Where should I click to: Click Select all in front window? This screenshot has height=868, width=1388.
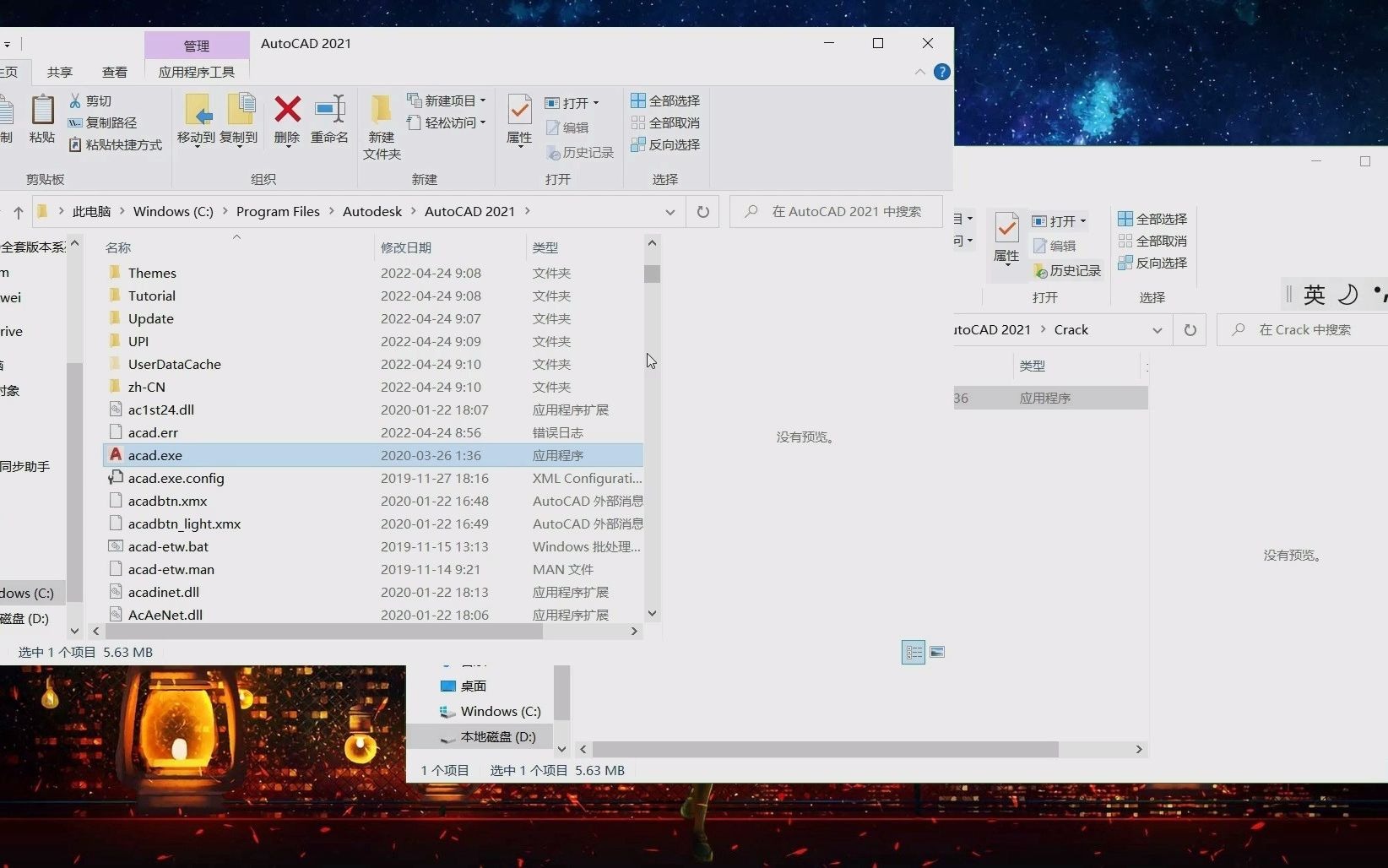(665, 100)
